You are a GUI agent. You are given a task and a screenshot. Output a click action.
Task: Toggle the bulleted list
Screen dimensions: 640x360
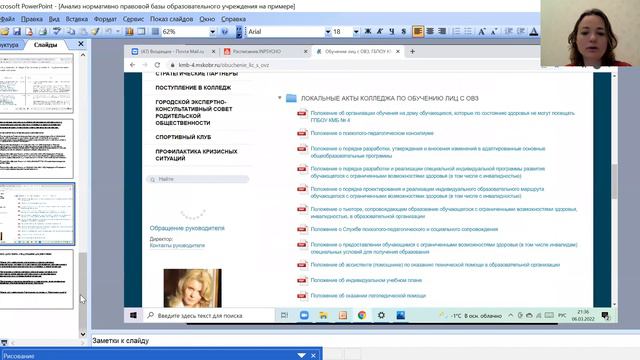point(468,31)
